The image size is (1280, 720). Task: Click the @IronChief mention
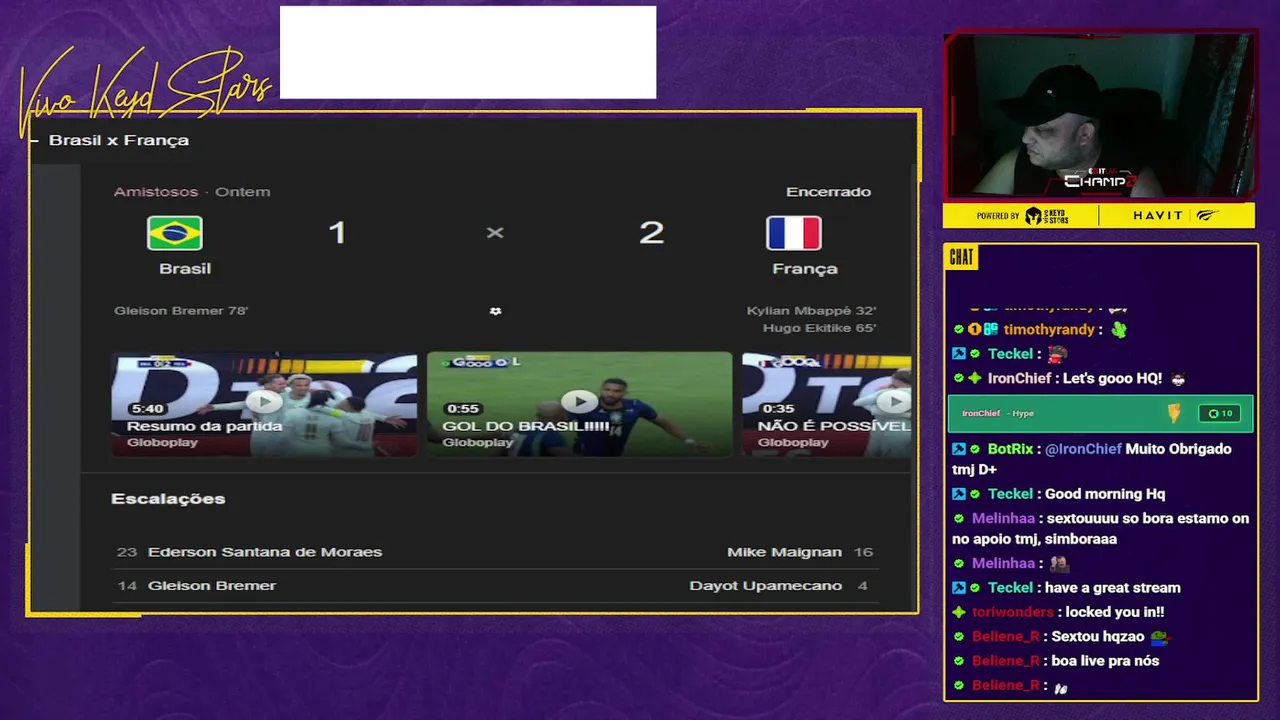[x=1083, y=449]
